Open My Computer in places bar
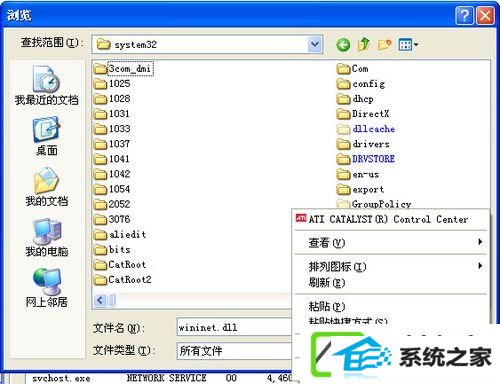500x384 pixels. (x=47, y=237)
